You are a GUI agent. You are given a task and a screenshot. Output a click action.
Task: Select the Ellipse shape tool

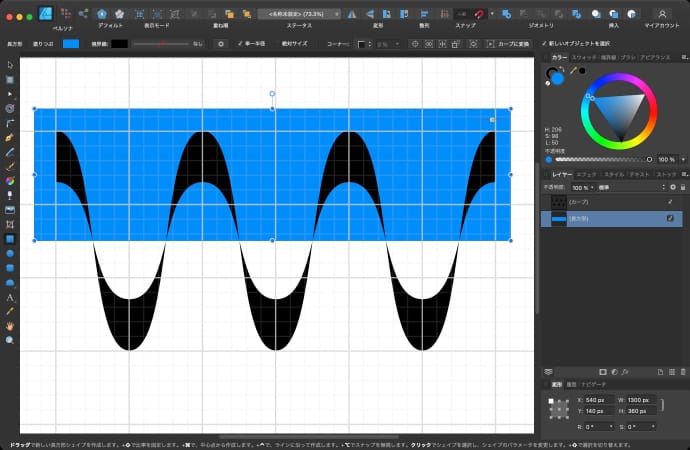click(x=10, y=253)
